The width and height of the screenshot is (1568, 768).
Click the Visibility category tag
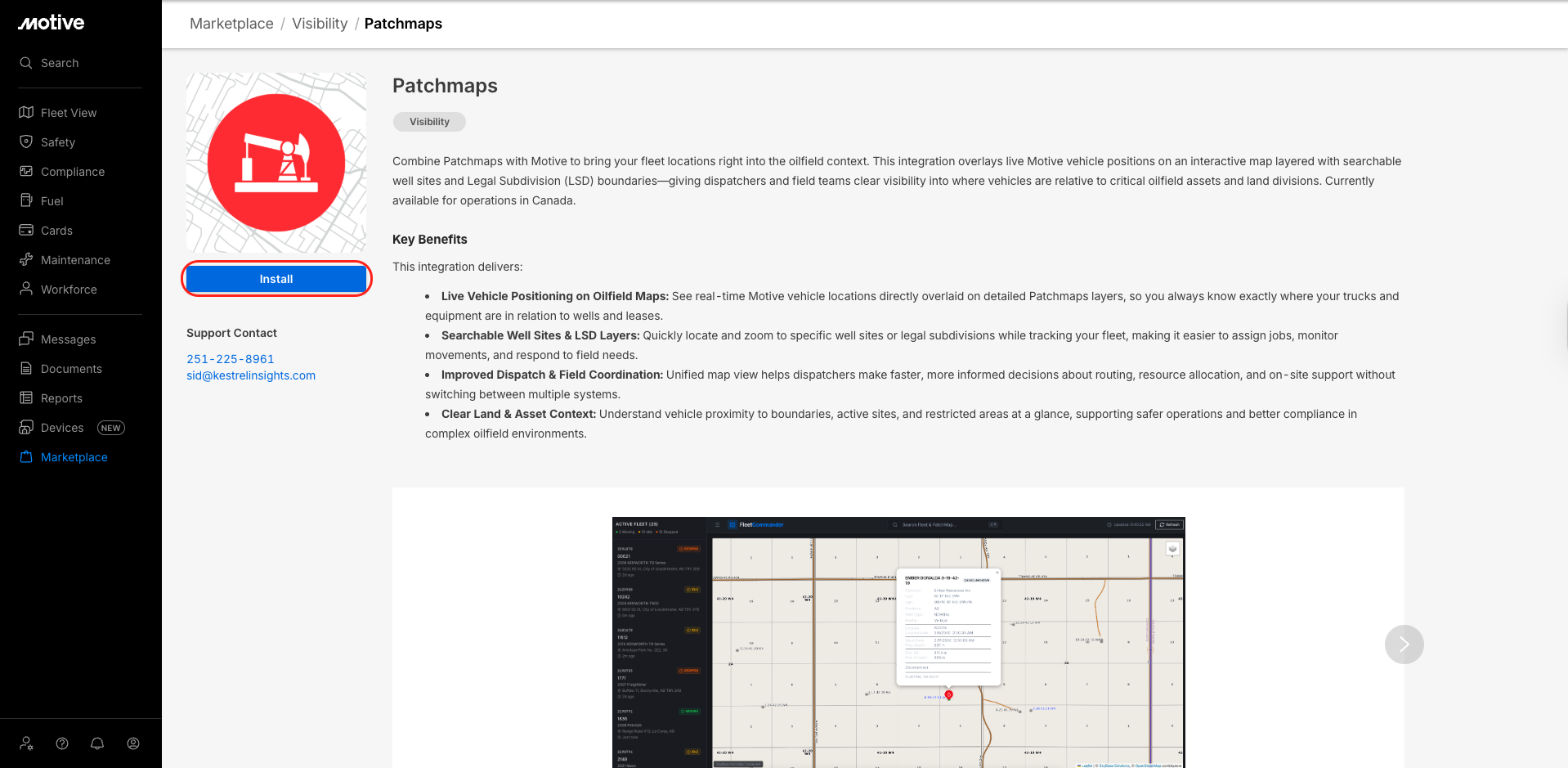point(429,122)
